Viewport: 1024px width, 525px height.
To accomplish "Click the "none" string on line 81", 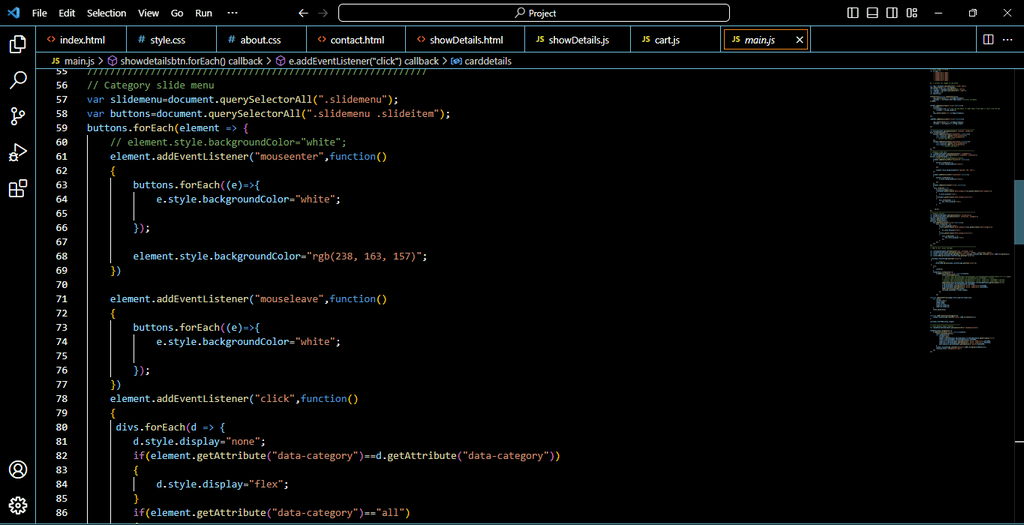I will pyautogui.click(x=244, y=441).
